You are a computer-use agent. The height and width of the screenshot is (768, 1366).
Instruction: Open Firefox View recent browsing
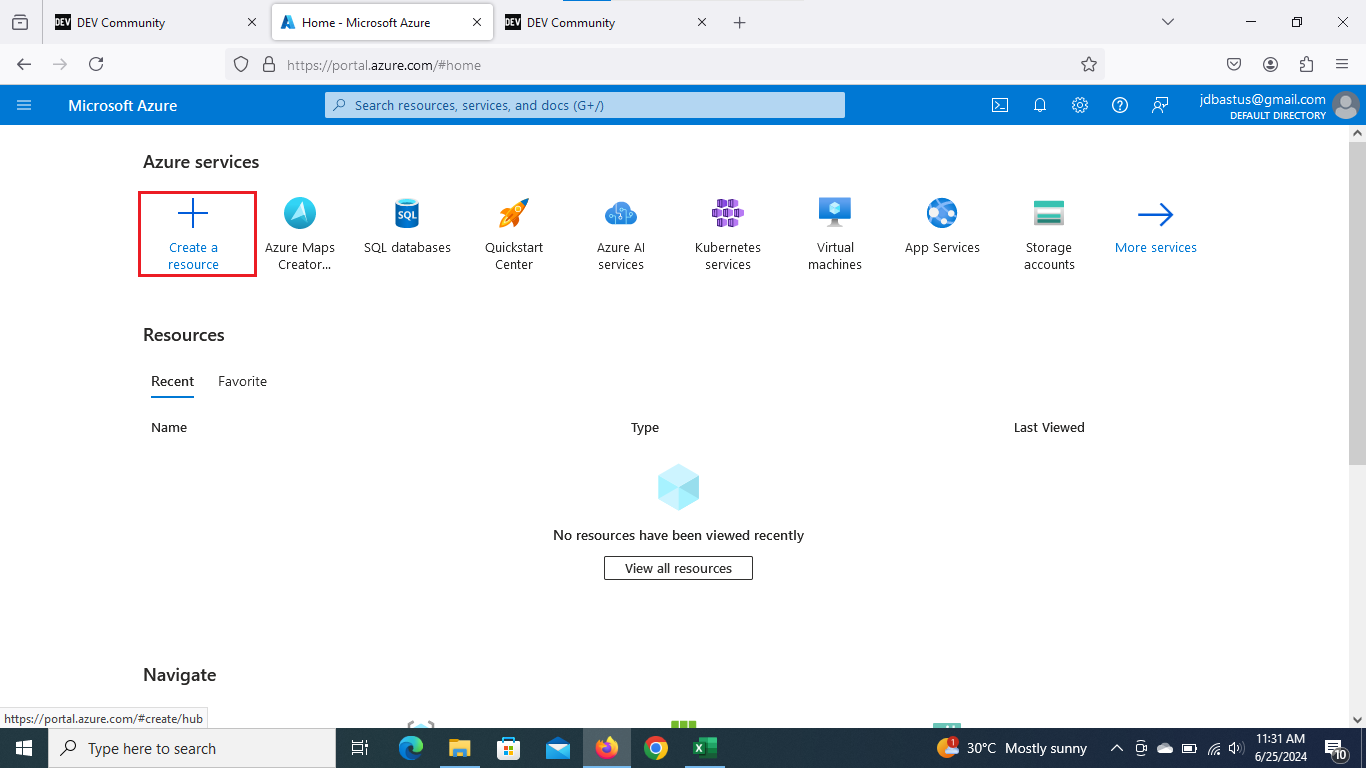click(x=20, y=22)
